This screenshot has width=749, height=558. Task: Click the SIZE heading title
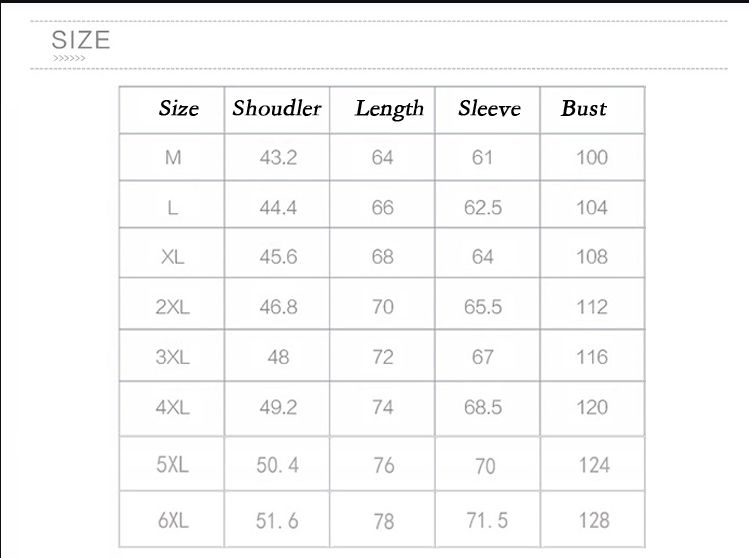click(81, 41)
